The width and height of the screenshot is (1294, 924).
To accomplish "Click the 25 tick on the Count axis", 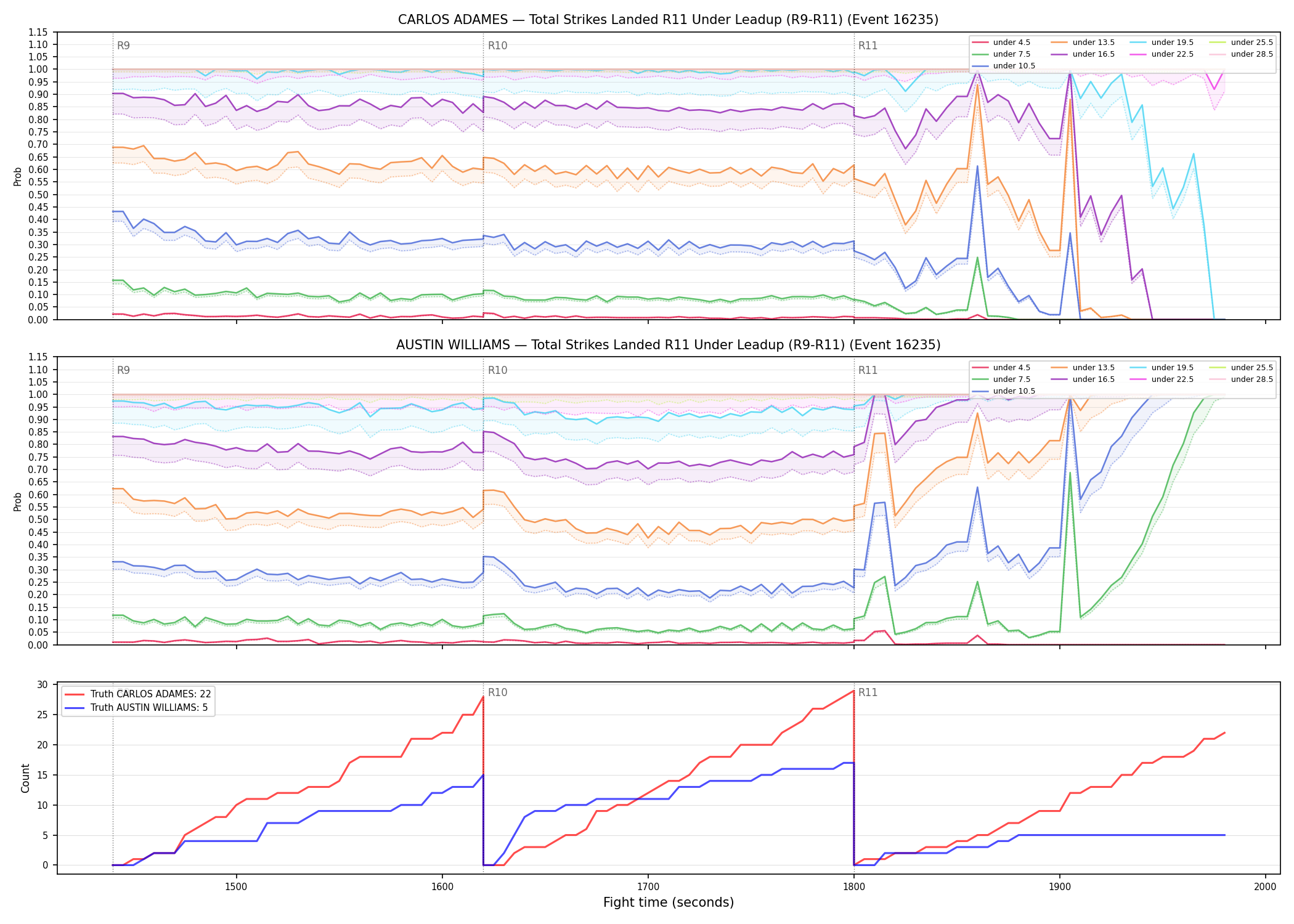I will (43, 715).
